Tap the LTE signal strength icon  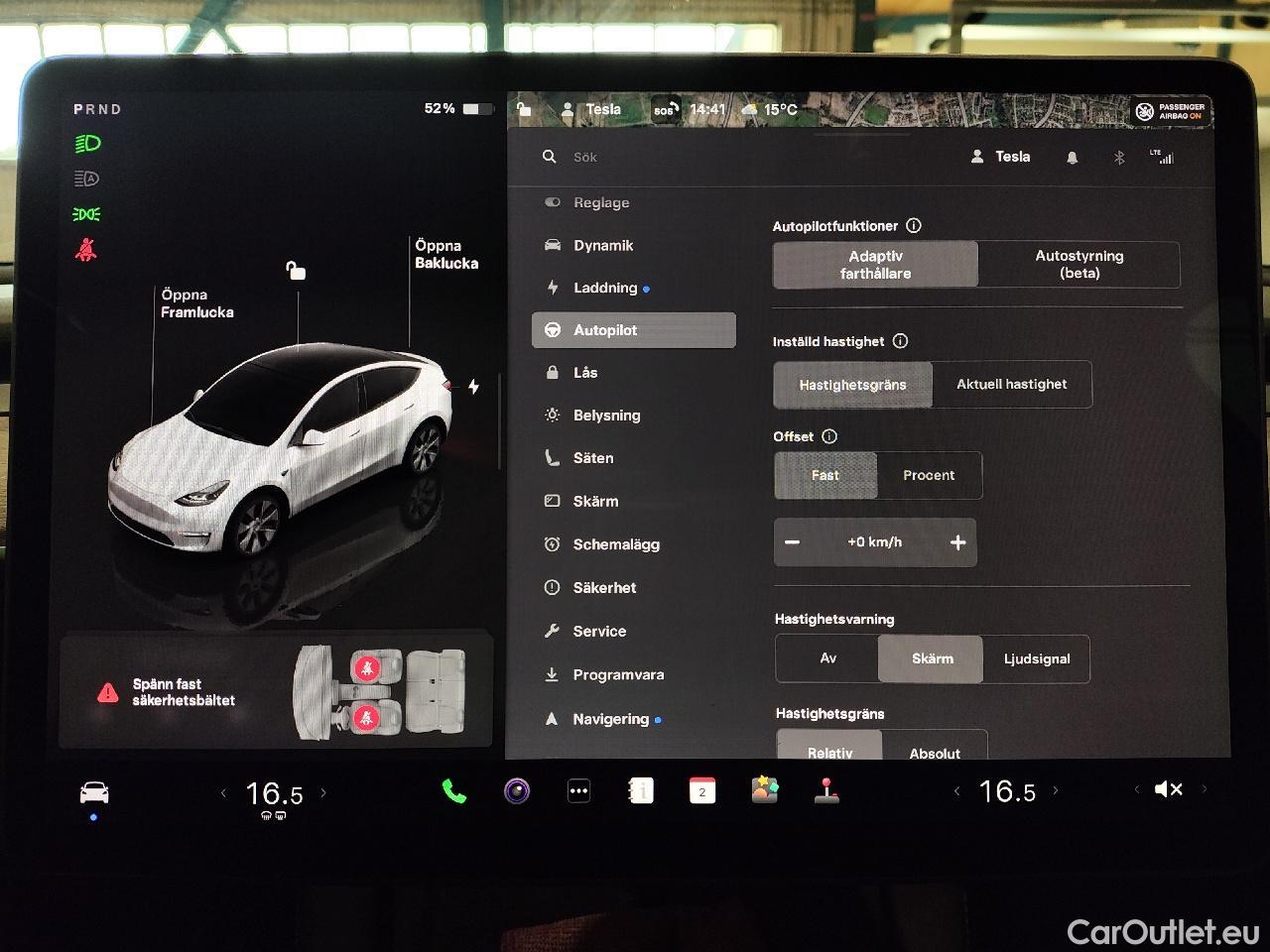point(1162,157)
